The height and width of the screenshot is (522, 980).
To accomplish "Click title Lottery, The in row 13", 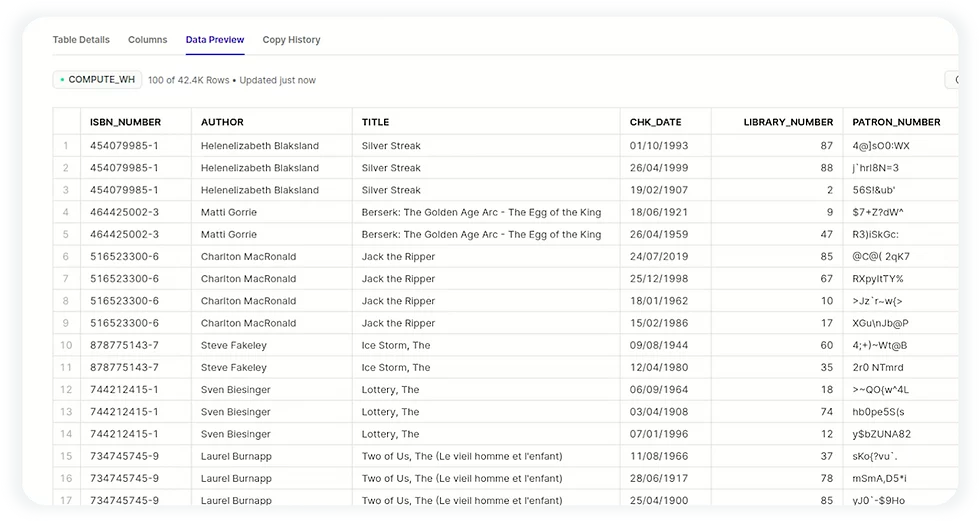I will point(390,412).
